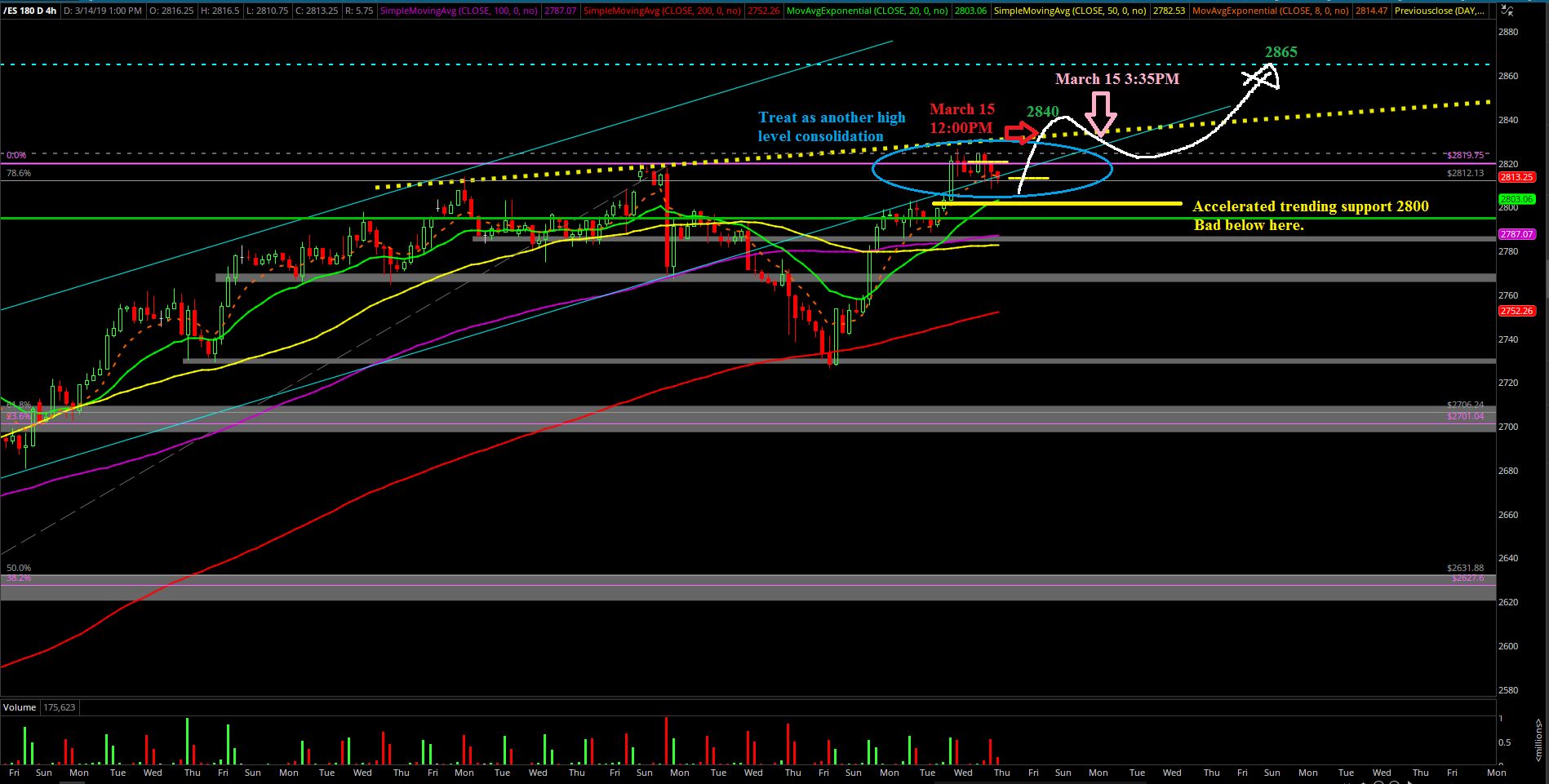The height and width of the screenshot is (784, 1549).
Task: Open the SimpleMovingAvg (CLOSE, 100) study label
Action: tap(458, 11)
